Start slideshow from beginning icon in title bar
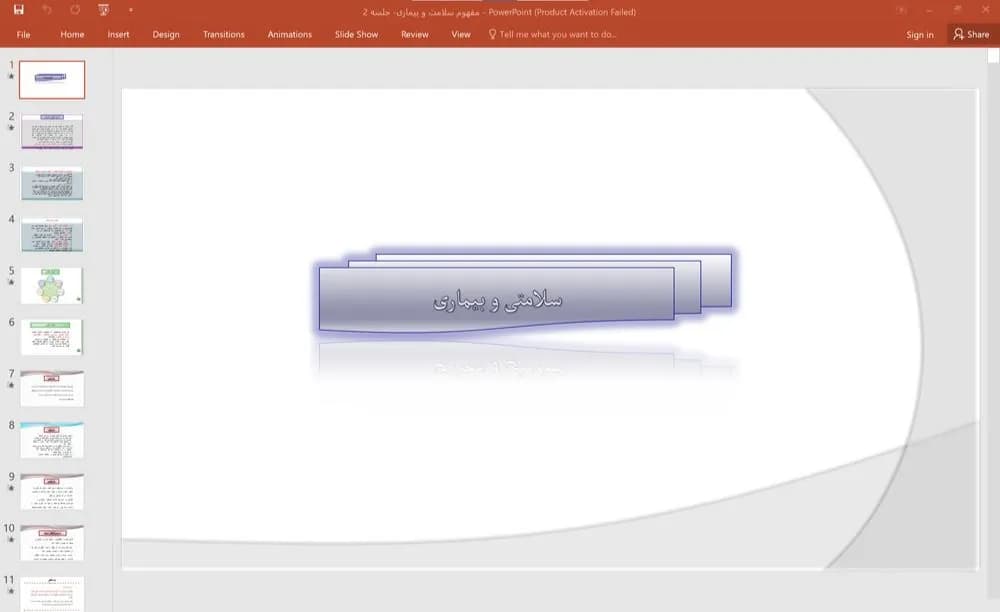 pos(103,10)
